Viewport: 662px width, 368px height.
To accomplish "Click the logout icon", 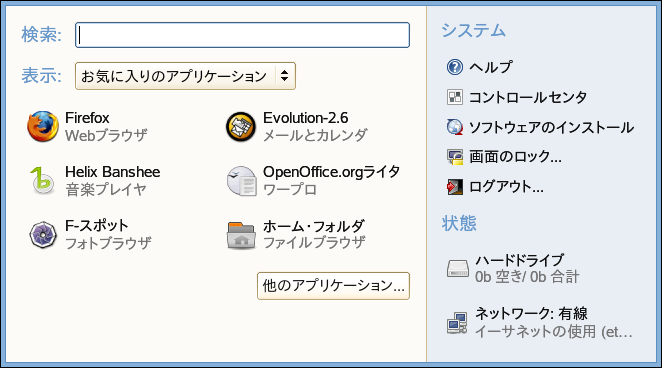I will [x=455, y=187].
